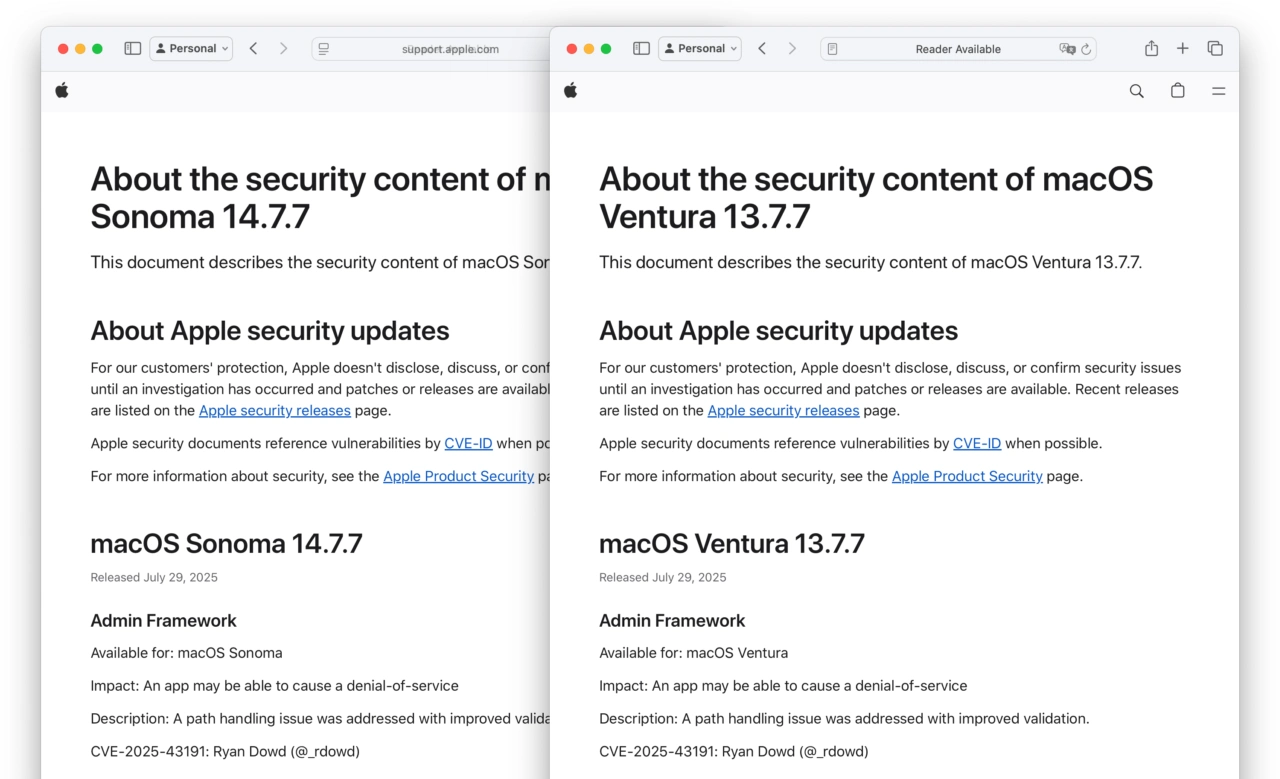Open the Personal profile dropdown in Sonoma window
This screenshot has width=1280, height=779.
191,48
